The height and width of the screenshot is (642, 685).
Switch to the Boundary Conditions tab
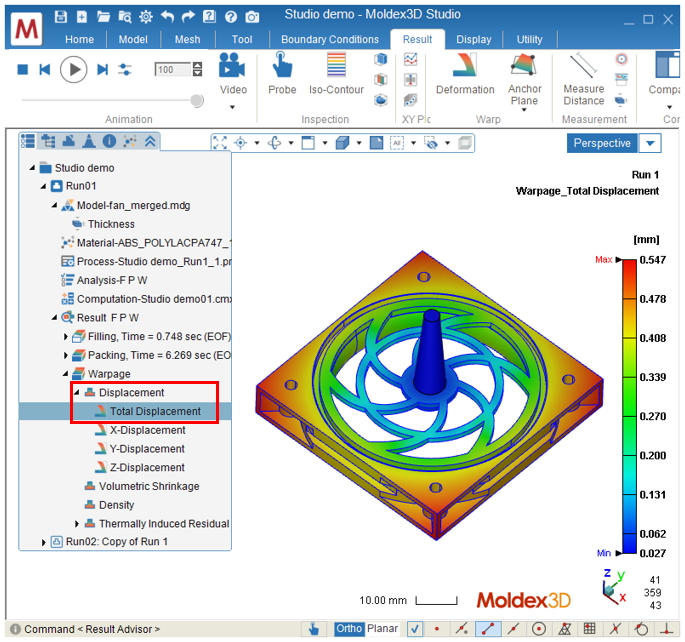(x=330, y=39)
